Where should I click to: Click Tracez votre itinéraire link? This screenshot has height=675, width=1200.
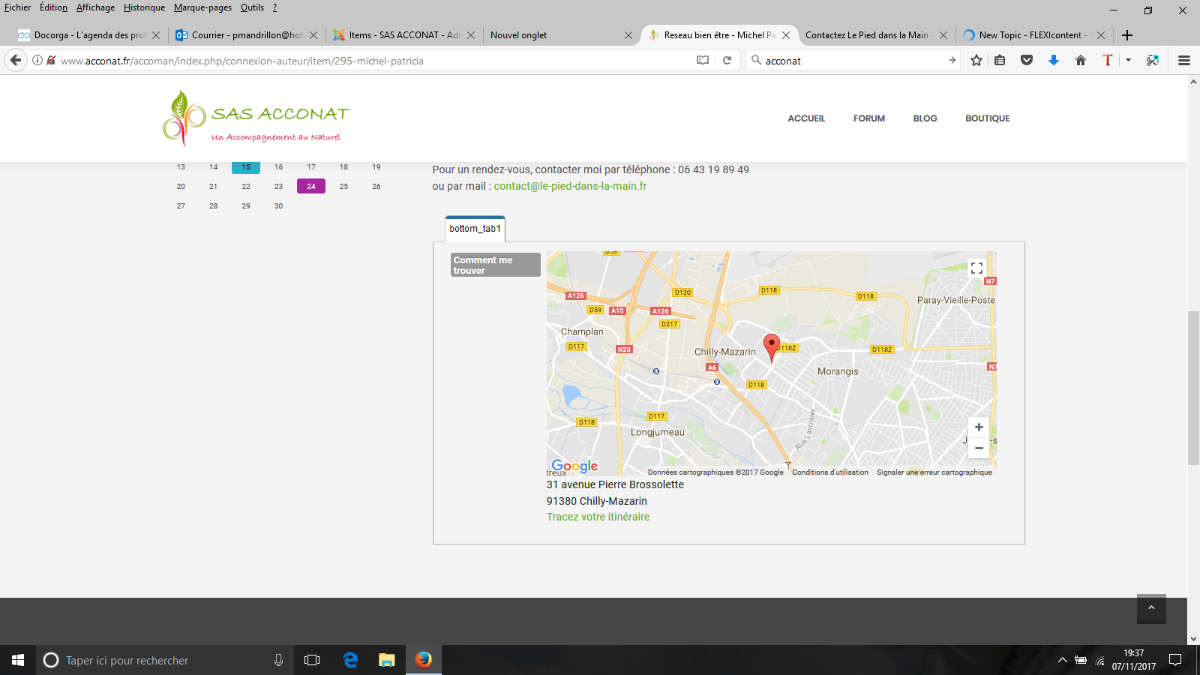coord(598,517)
